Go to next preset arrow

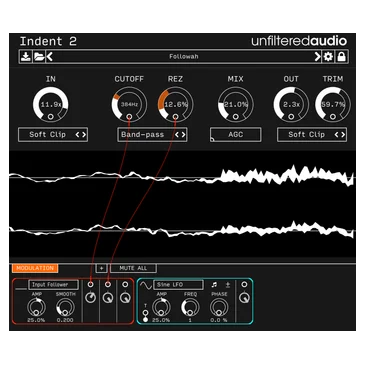point(317,57)
